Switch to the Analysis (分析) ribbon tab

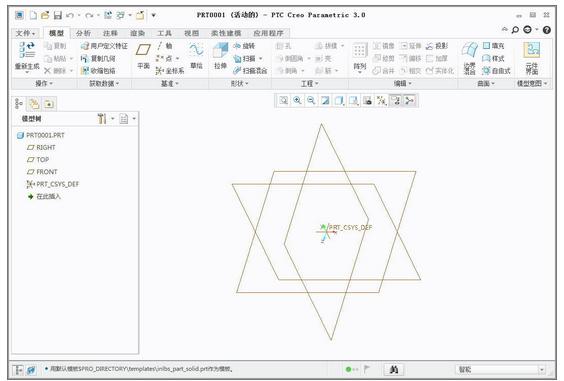pyautogui.click(x=83, y=33)
